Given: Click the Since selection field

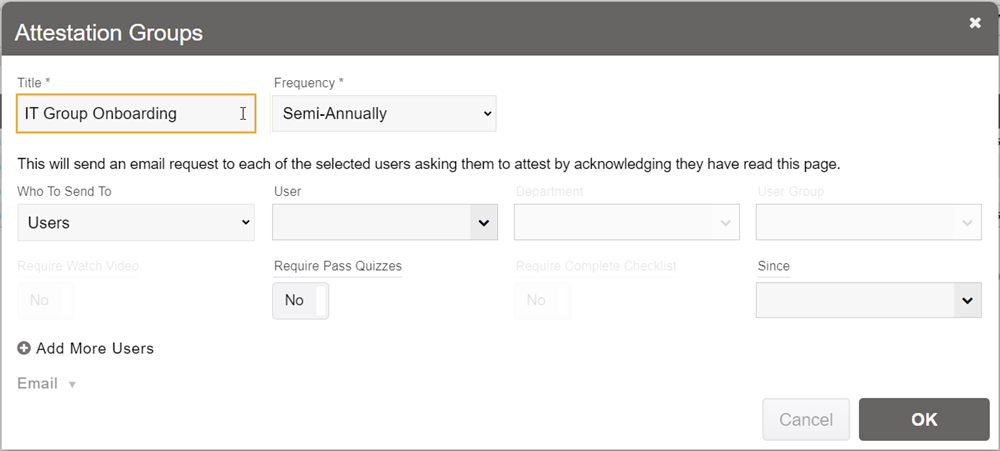Looking at the screenshot, I should [x=854, y=300].
